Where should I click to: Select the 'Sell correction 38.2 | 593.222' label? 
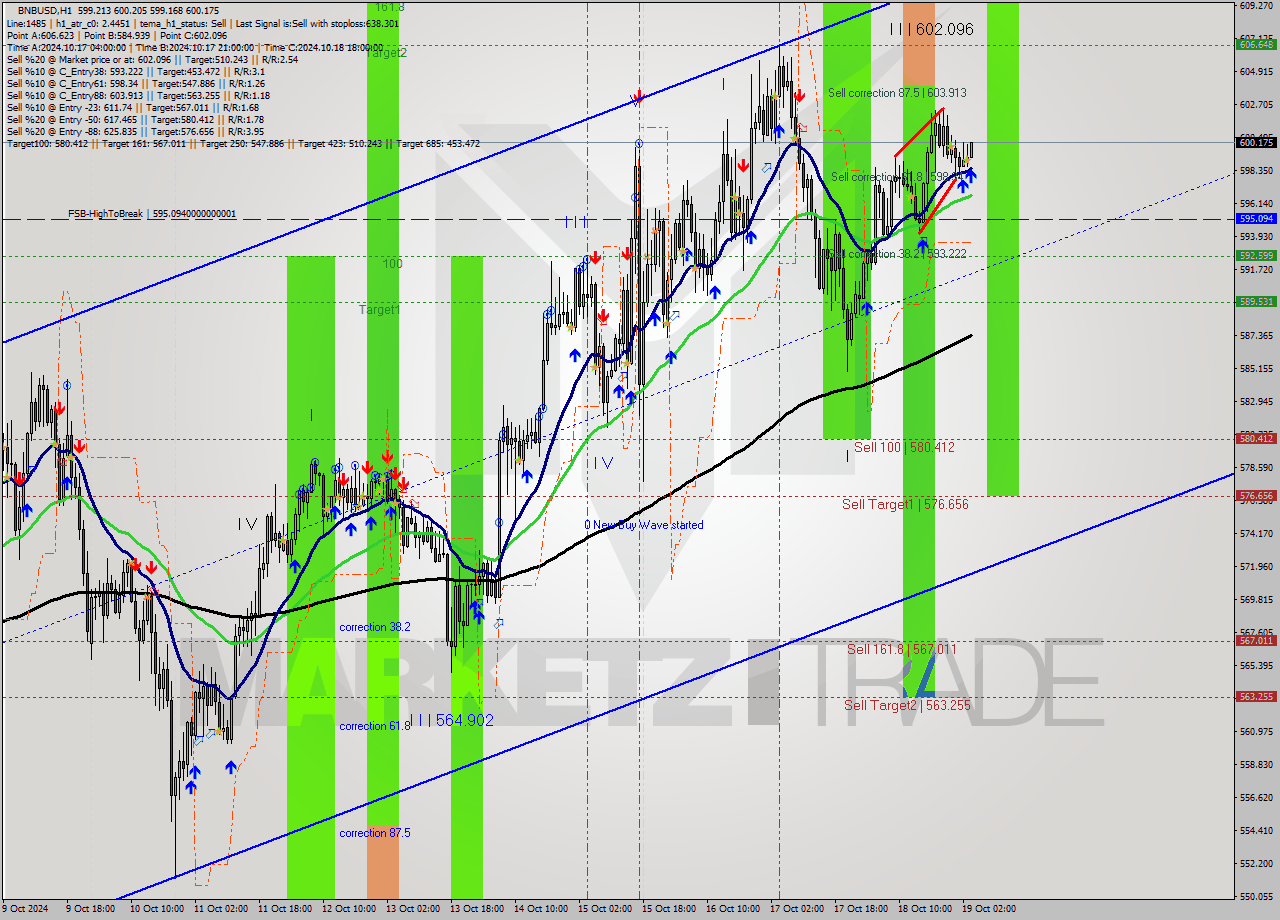[897, 254]
